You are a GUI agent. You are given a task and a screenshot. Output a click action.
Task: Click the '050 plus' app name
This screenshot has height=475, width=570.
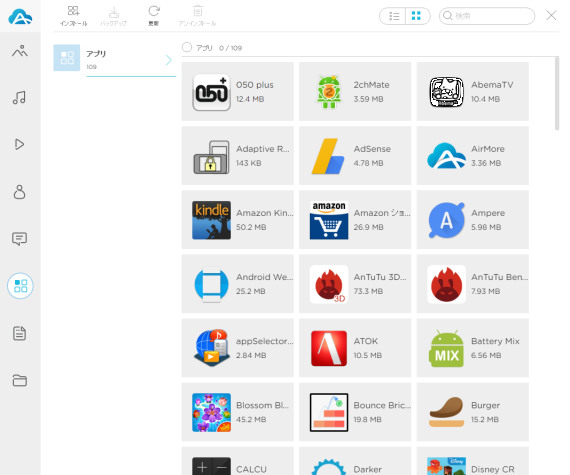254,85
